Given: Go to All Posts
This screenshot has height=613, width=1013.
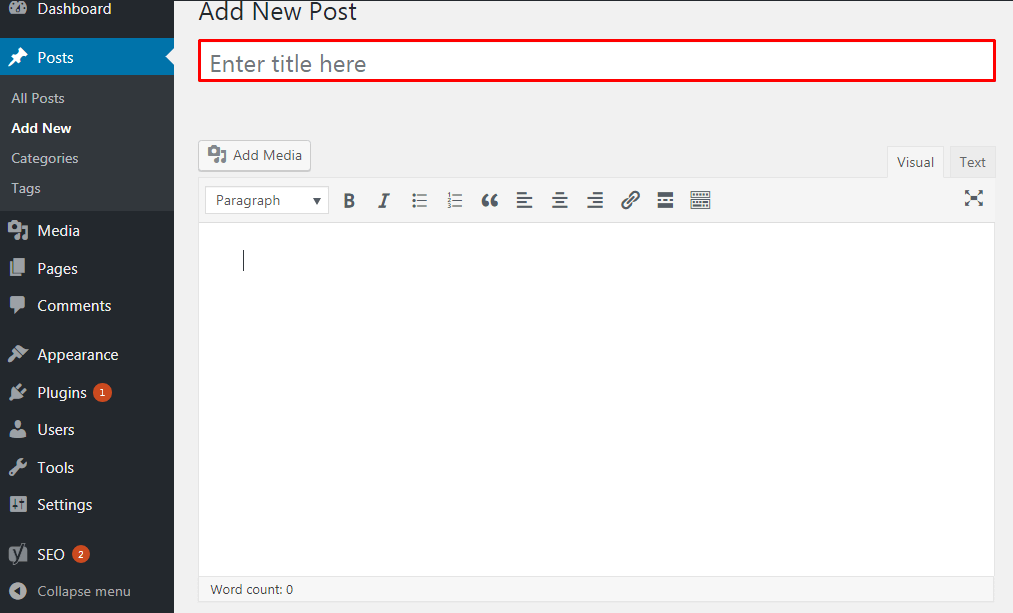Looking at the screenshot, I should tap(38, 98).
